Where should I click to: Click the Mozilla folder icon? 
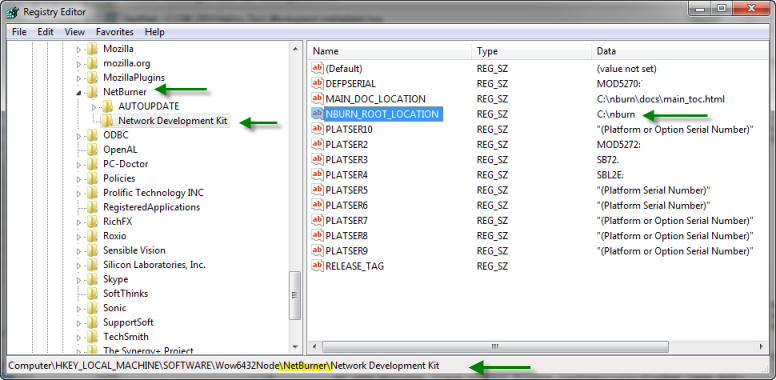click(x=92, y=49)
